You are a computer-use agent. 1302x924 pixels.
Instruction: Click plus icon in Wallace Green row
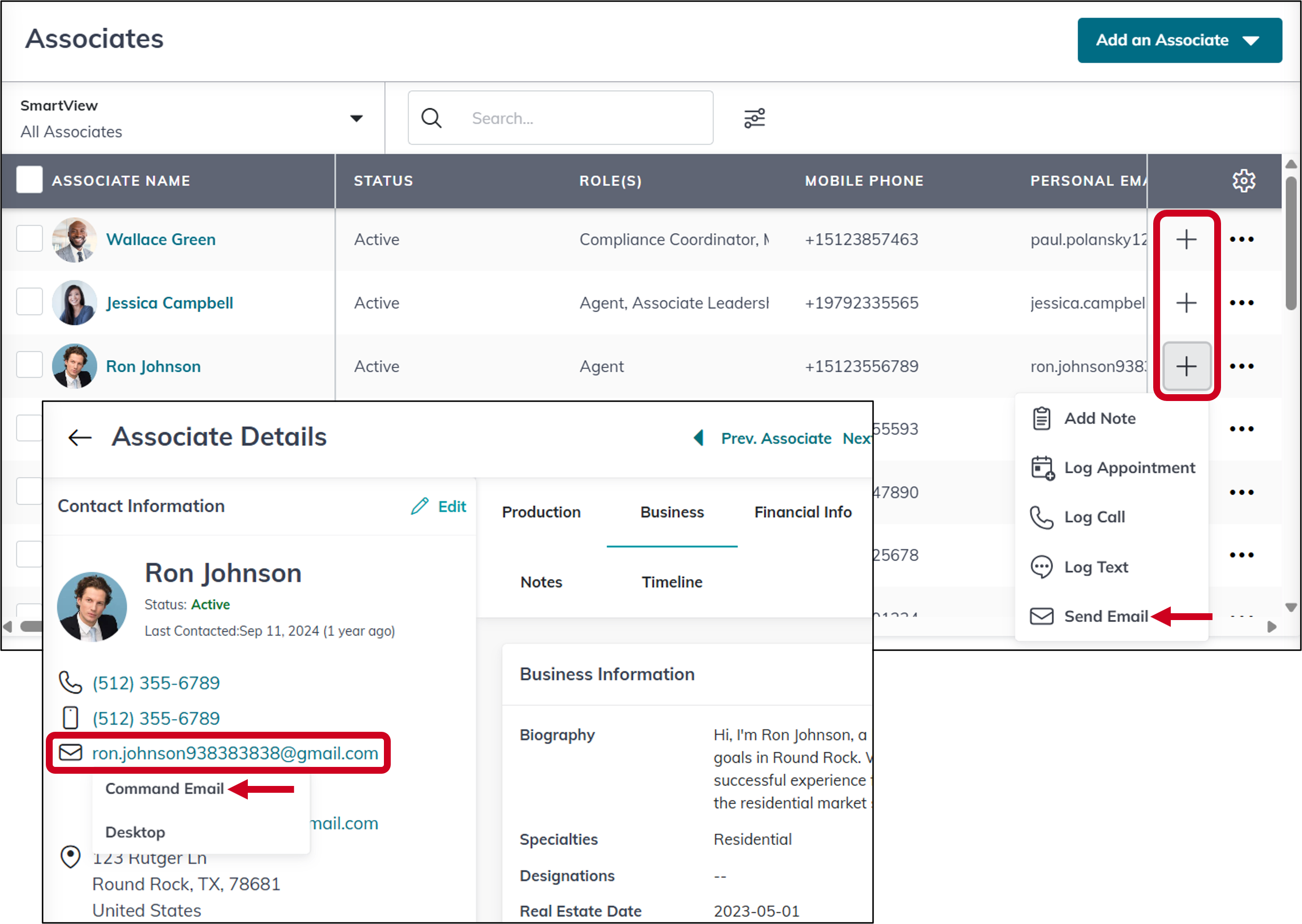coord(1186,240)
